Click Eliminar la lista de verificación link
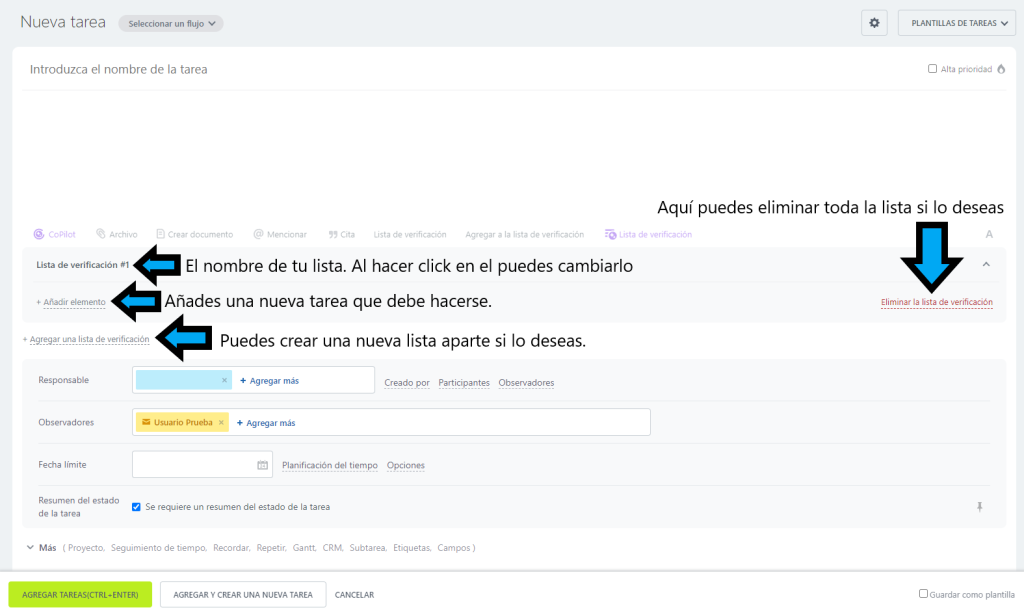Screen dimensions: 1024x612 [x=936, y=302]
